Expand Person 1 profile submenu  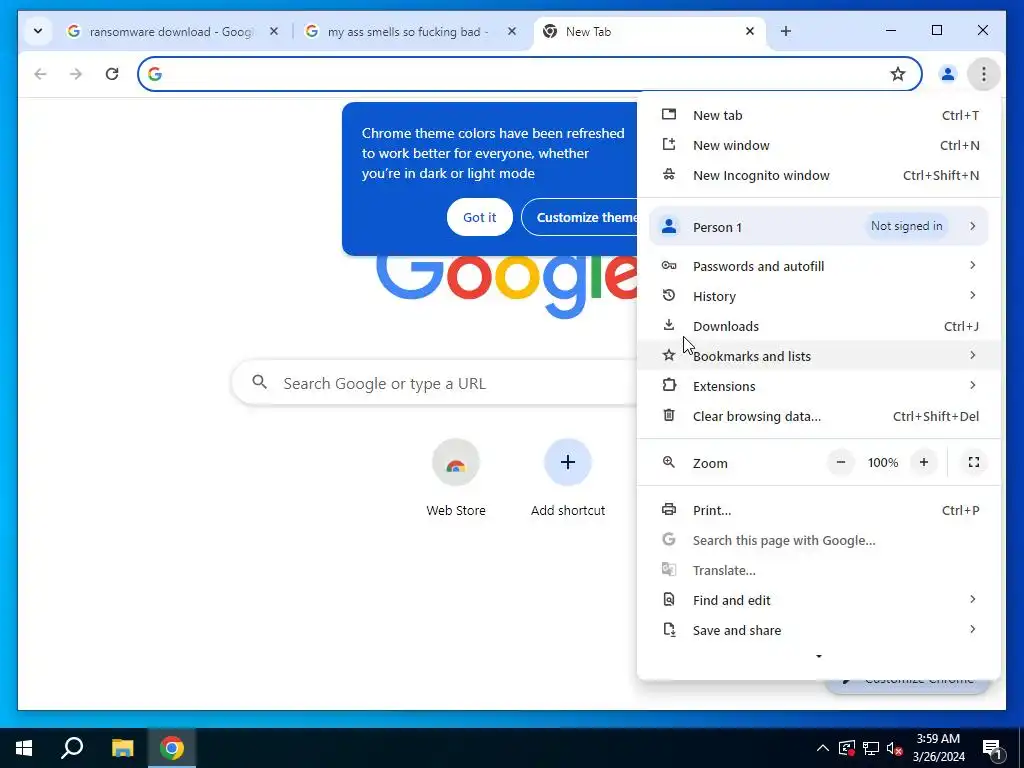tap(819, 227)
